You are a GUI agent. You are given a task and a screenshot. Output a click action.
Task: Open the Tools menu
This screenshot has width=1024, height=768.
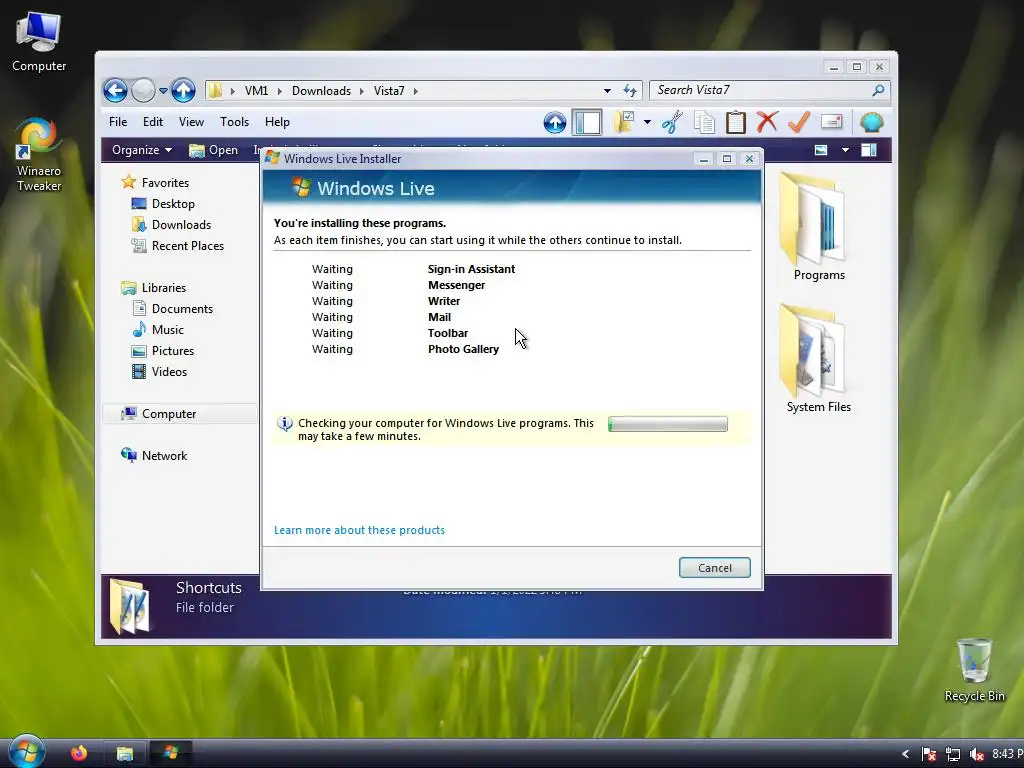[234, 122]
